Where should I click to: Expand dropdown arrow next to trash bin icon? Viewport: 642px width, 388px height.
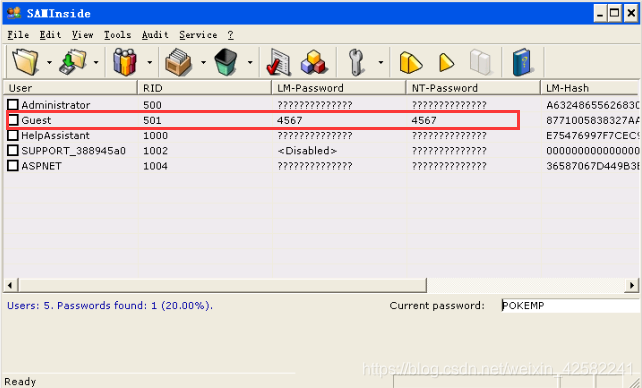click(250, 63)
